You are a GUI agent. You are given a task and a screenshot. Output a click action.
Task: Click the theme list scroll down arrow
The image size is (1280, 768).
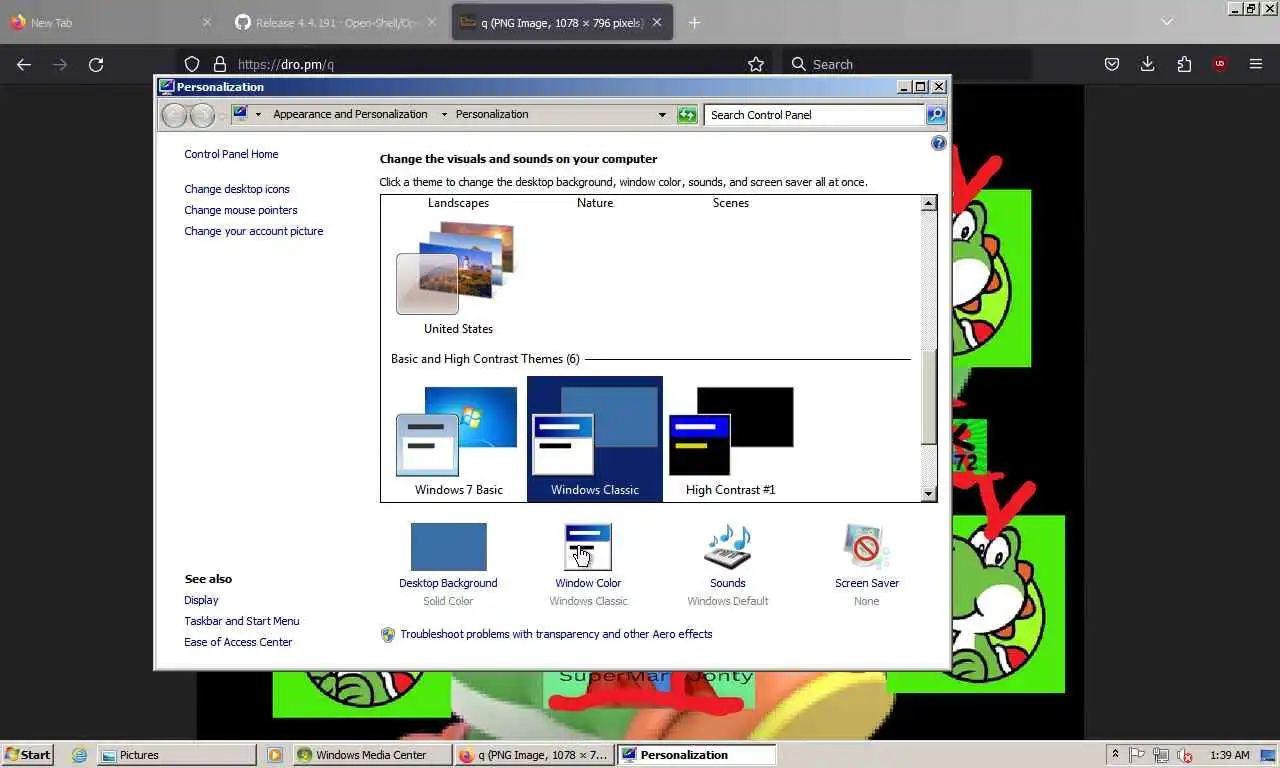(928, 493)
